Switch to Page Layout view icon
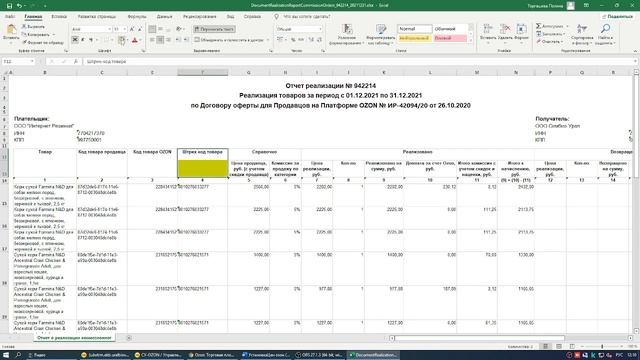This screenshot has width=640, height=360. pyautogui.click(x=559, y=347)
